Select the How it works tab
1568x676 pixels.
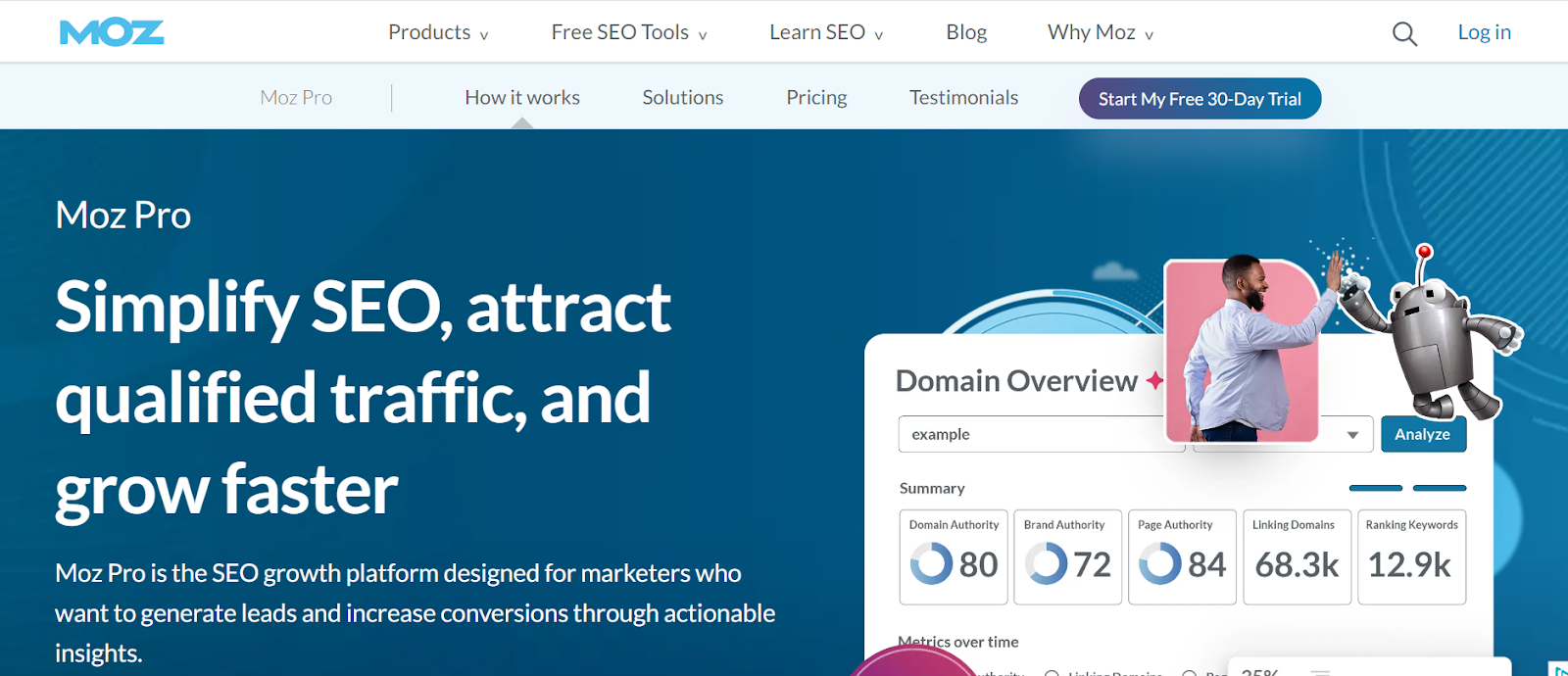(x=522, y=97)
